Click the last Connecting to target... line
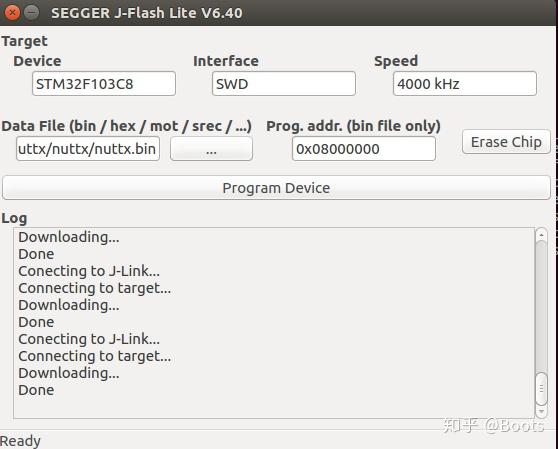This screenshot has width=558, height=449. pos(95,356)
